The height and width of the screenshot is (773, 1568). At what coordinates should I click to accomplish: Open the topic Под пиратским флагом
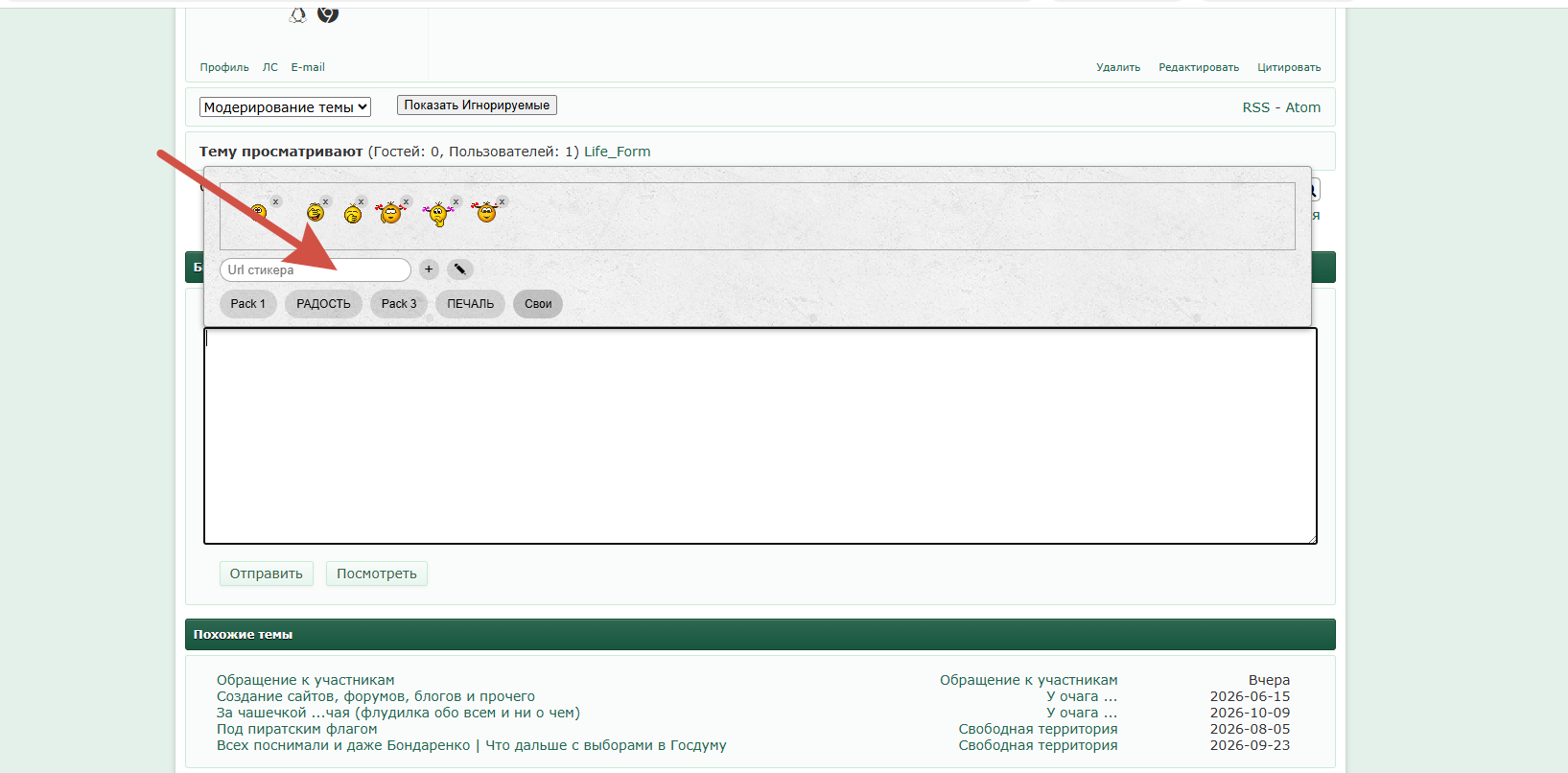coord(297,729)
